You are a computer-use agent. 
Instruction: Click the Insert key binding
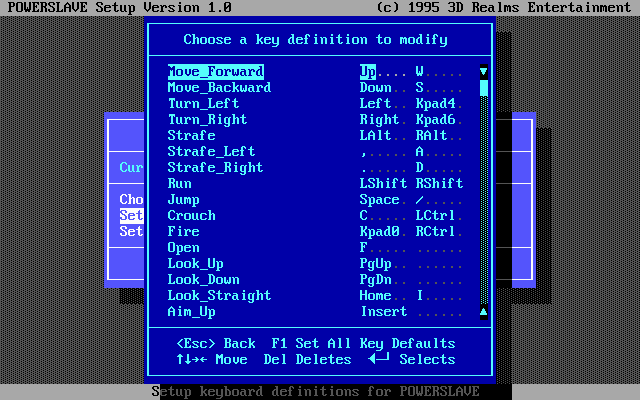(384, 312)
